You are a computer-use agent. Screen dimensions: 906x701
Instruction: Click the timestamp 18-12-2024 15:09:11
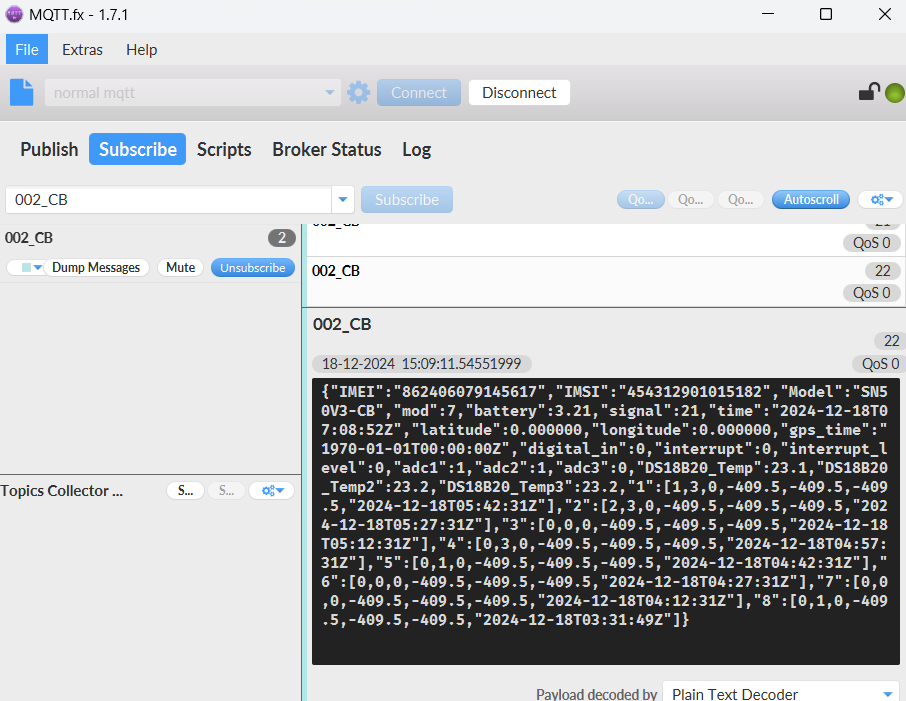coord(421,364)
